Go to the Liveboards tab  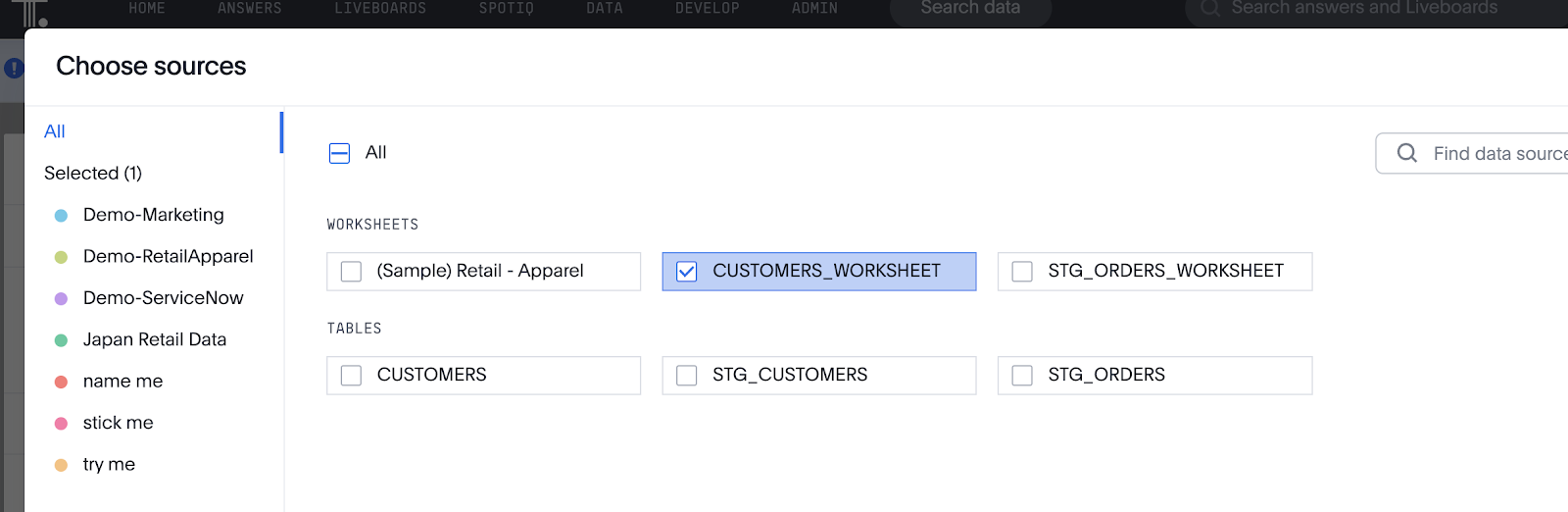(380, 8)
